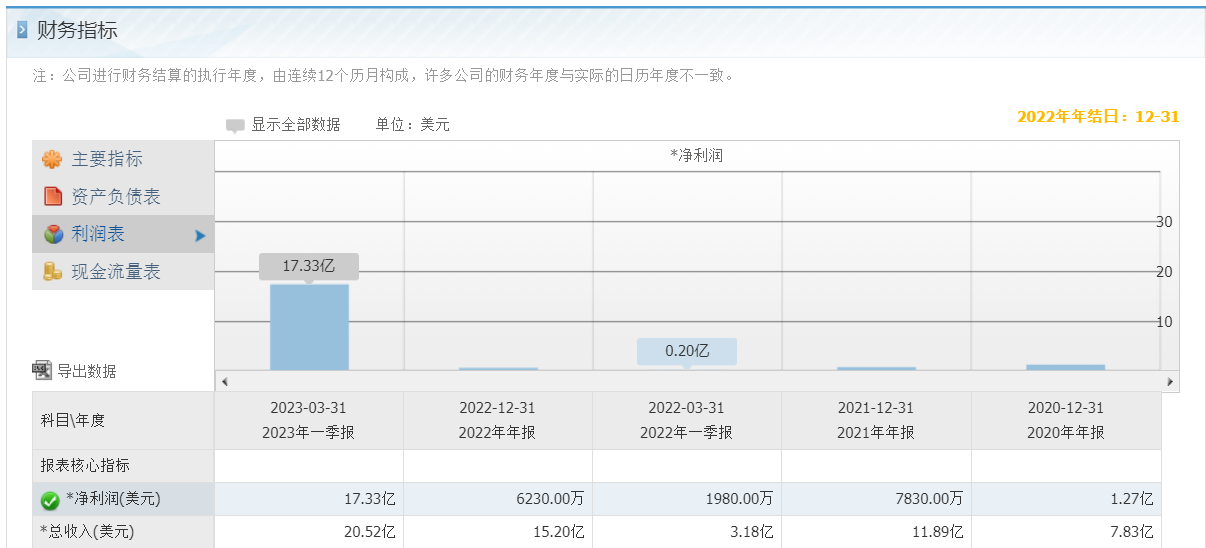1206x548 pixels.
Task: Click the 资产负债表 red document icon
Action: (52, 197)
